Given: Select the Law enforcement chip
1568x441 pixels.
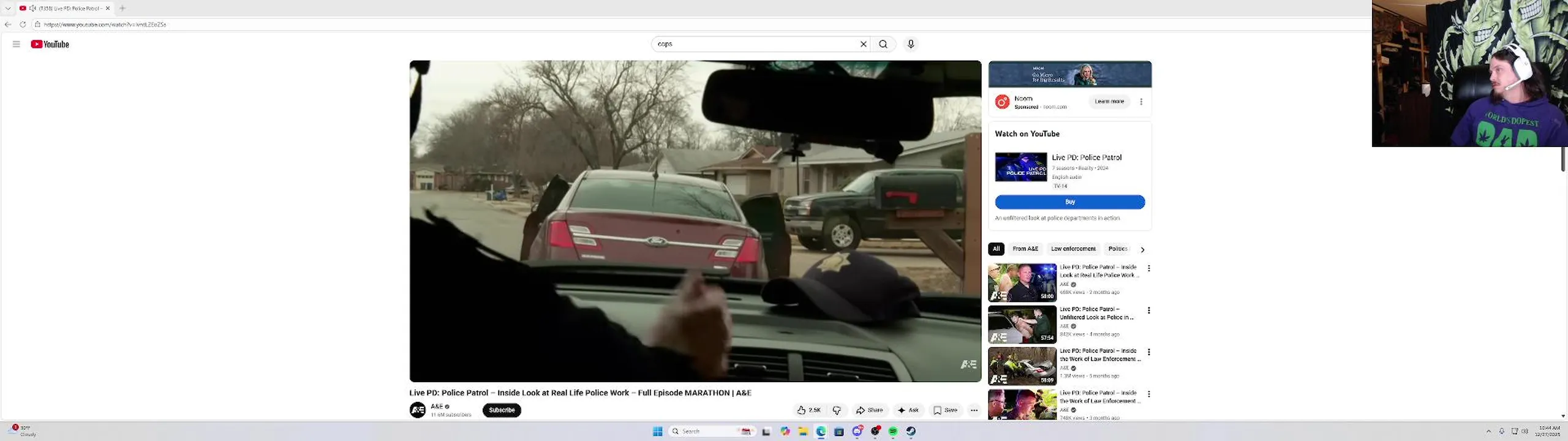Looking at the screenshot, I should 1073,249.
